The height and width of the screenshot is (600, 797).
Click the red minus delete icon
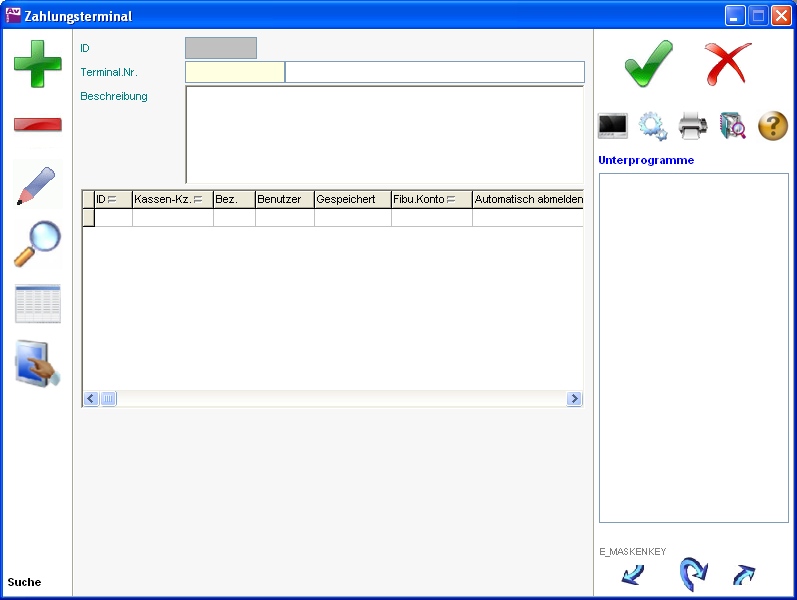point(37,125)
